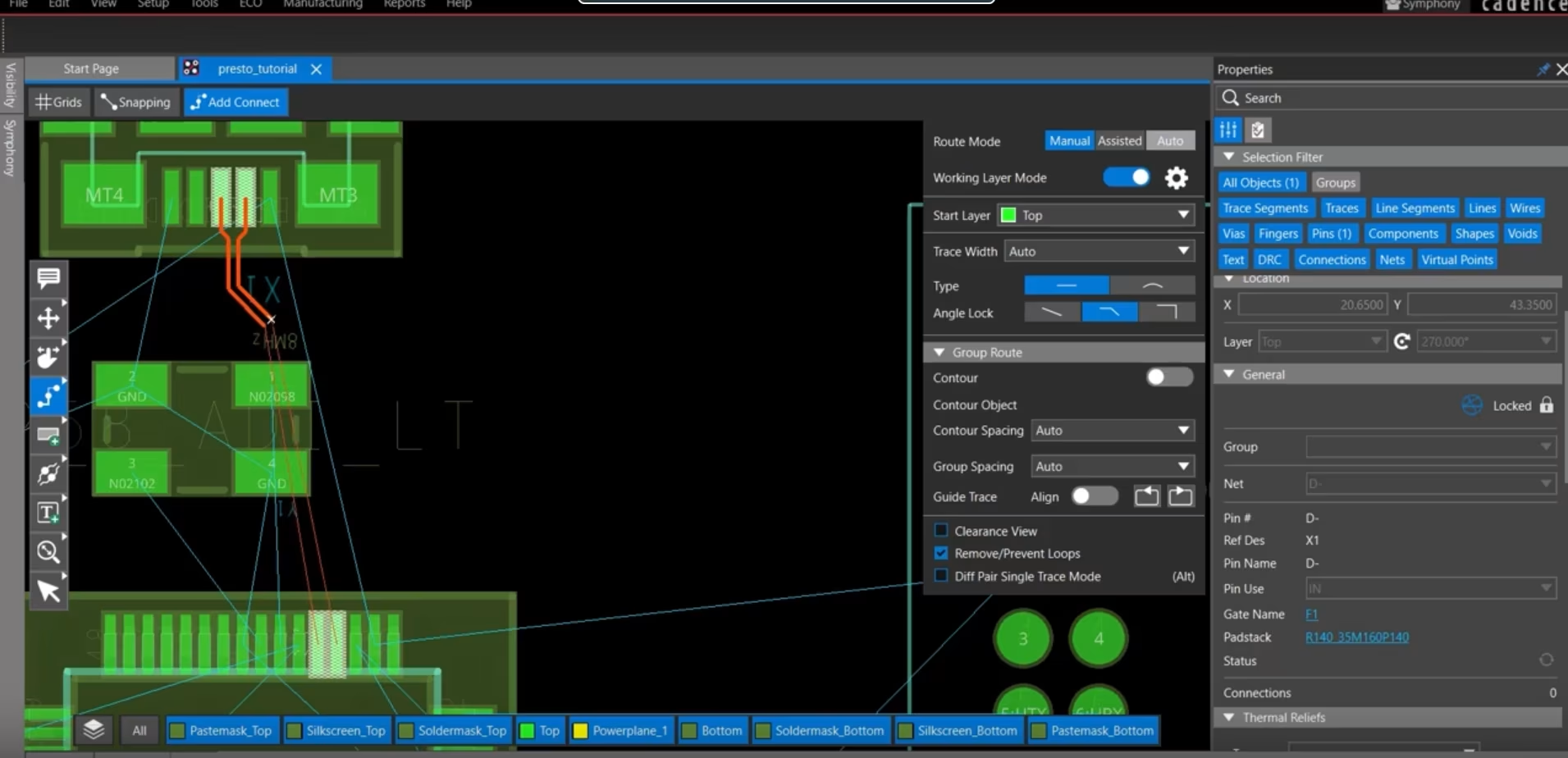Viewport: 1568px width, 758px height.
Task: Toggle Pastemask_Top layer visibility
Action: (221, 730)
